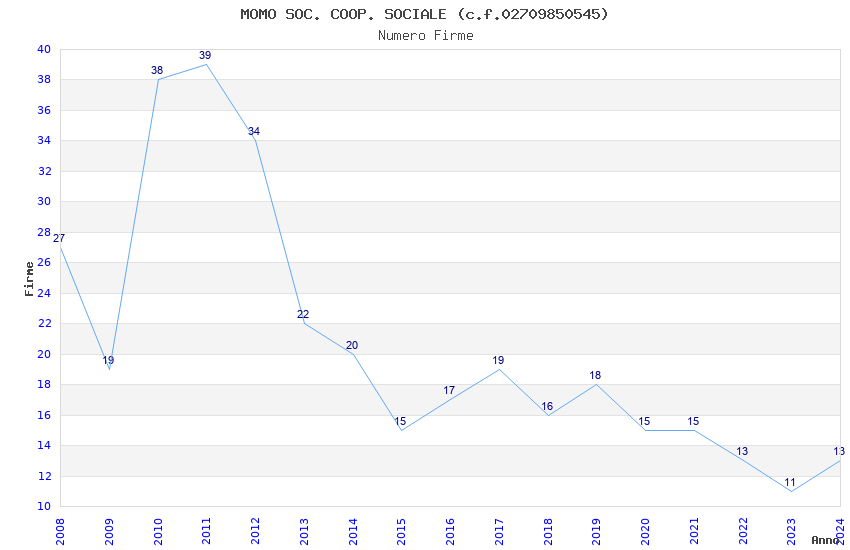Click the 2013 year label on the x-axis
Image resolution: width=850 pixels, height=550 pixels.
coord(304,531)
